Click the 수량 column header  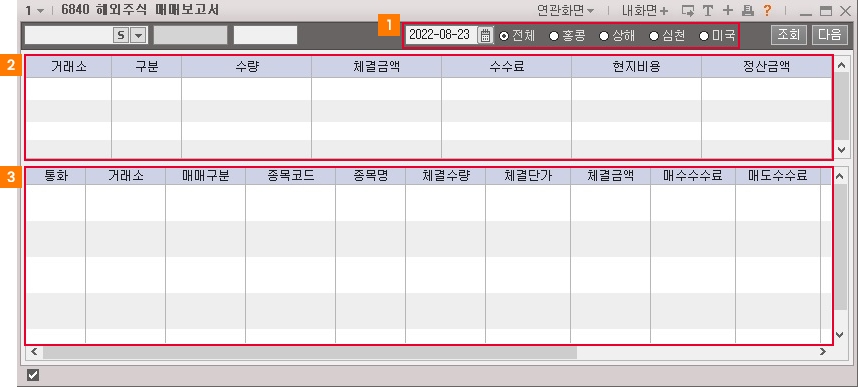click(247, 67)
